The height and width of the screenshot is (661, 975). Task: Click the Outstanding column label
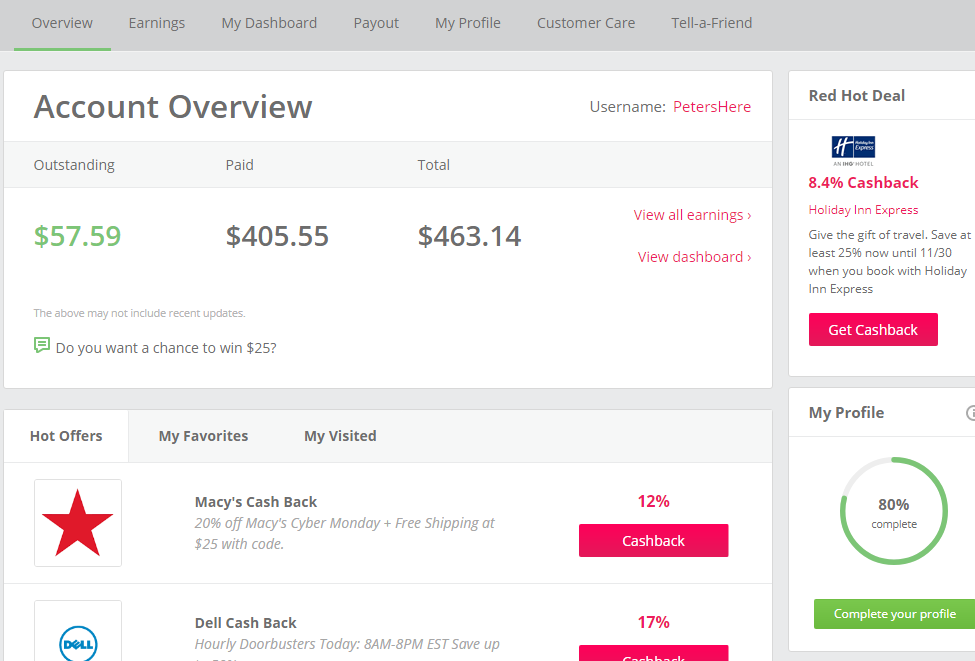[74, 165]
